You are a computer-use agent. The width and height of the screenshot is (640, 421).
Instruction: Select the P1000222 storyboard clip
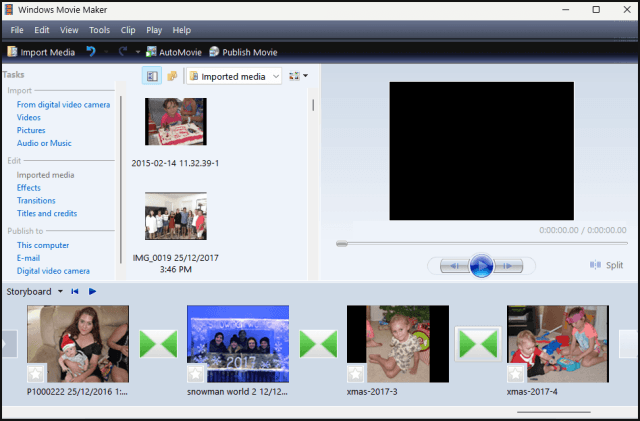click(78, 344)
